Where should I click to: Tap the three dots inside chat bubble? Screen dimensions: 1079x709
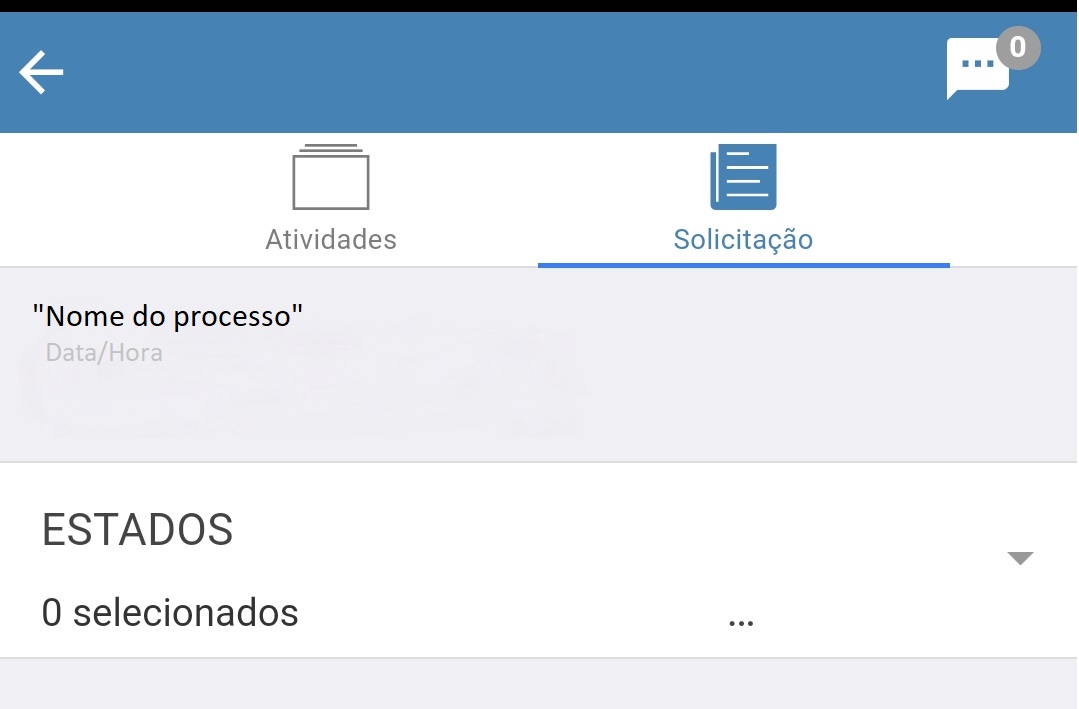[x=978, y=64]
